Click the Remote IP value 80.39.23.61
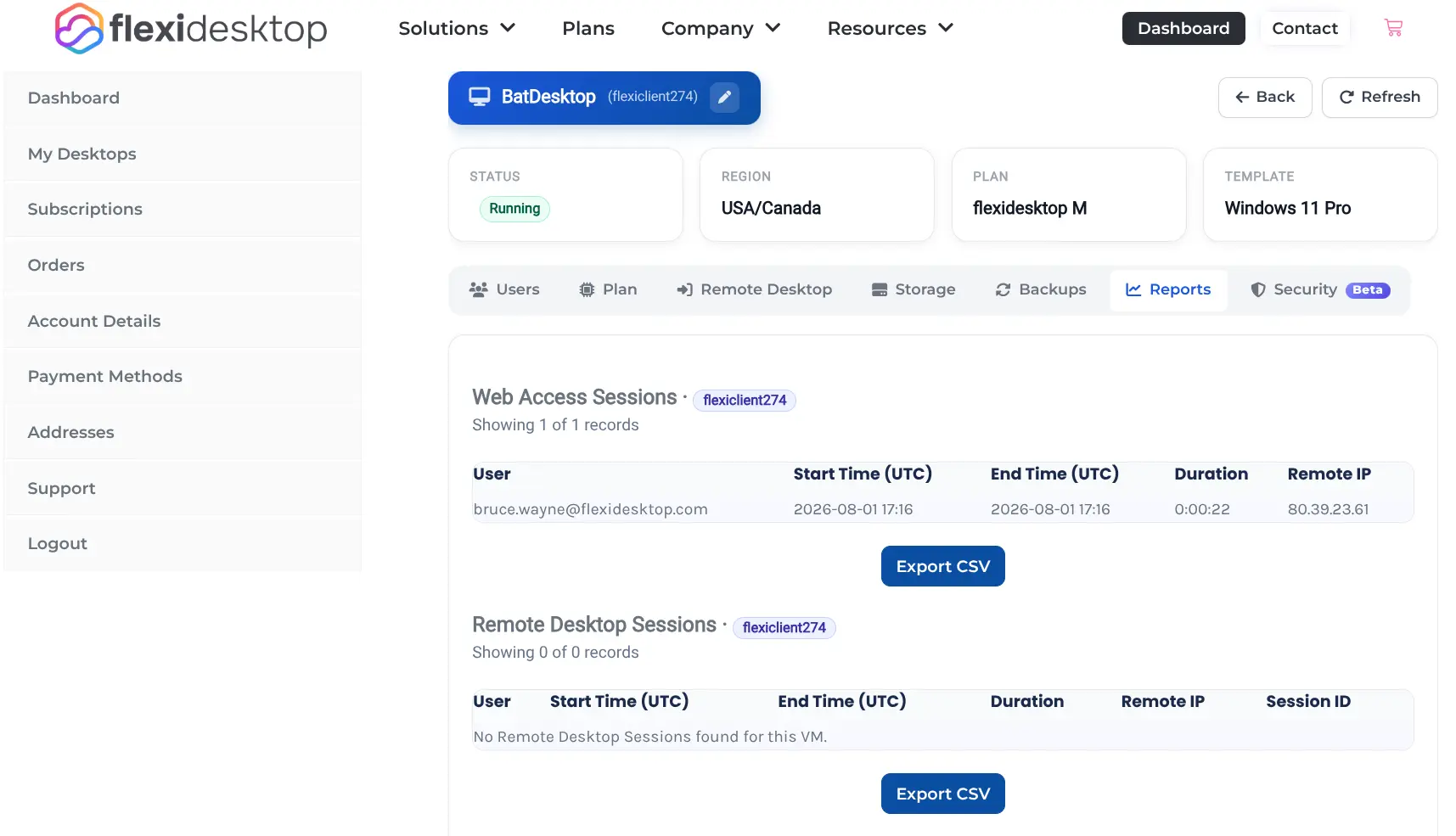The width and height of the screenshot is (1456, 836). click(x=1328, y=509)
